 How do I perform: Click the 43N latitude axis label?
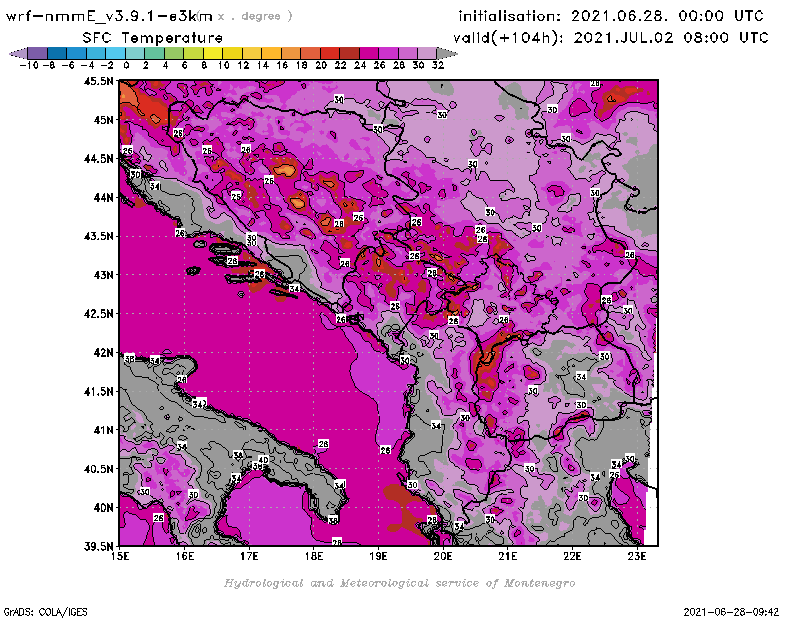[104, 275]
